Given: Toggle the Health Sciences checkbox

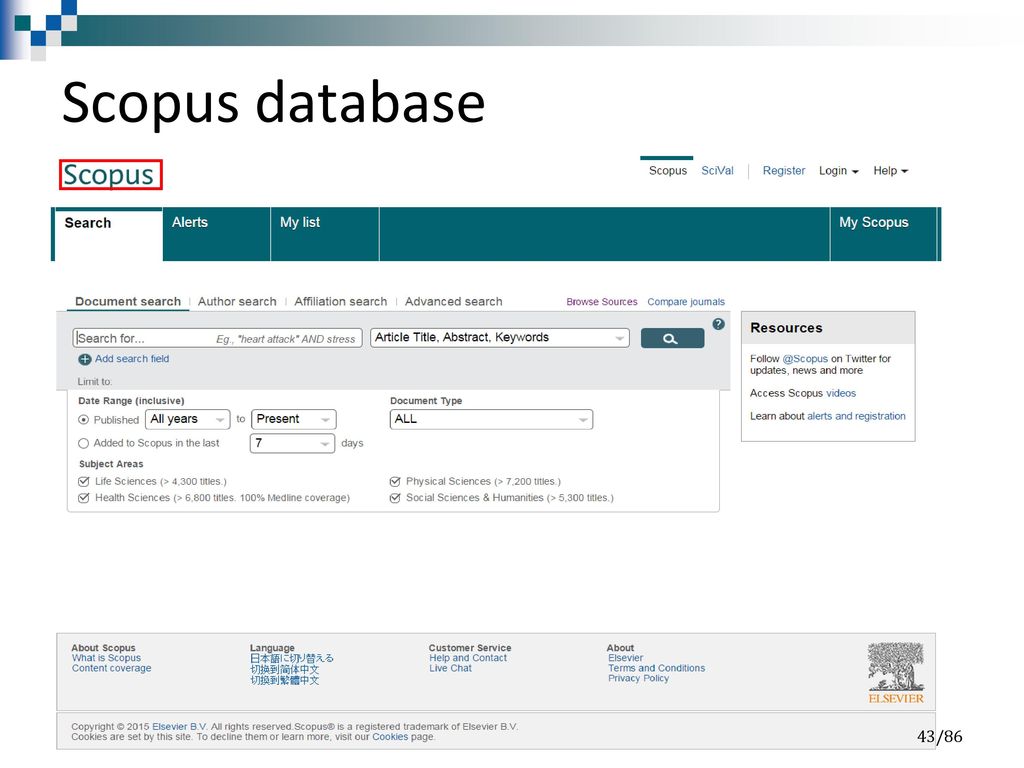Looking at the screenshot, I should click(x=84, y=498).
